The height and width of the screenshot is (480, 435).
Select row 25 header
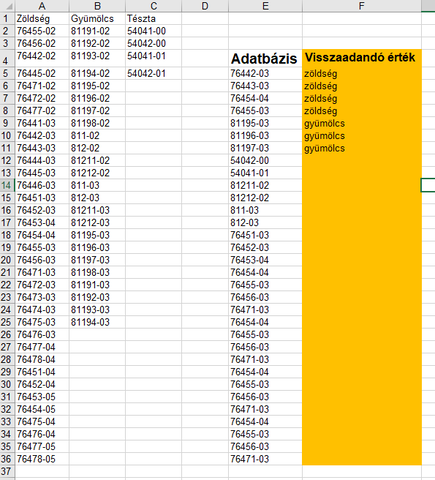(7, 322)
